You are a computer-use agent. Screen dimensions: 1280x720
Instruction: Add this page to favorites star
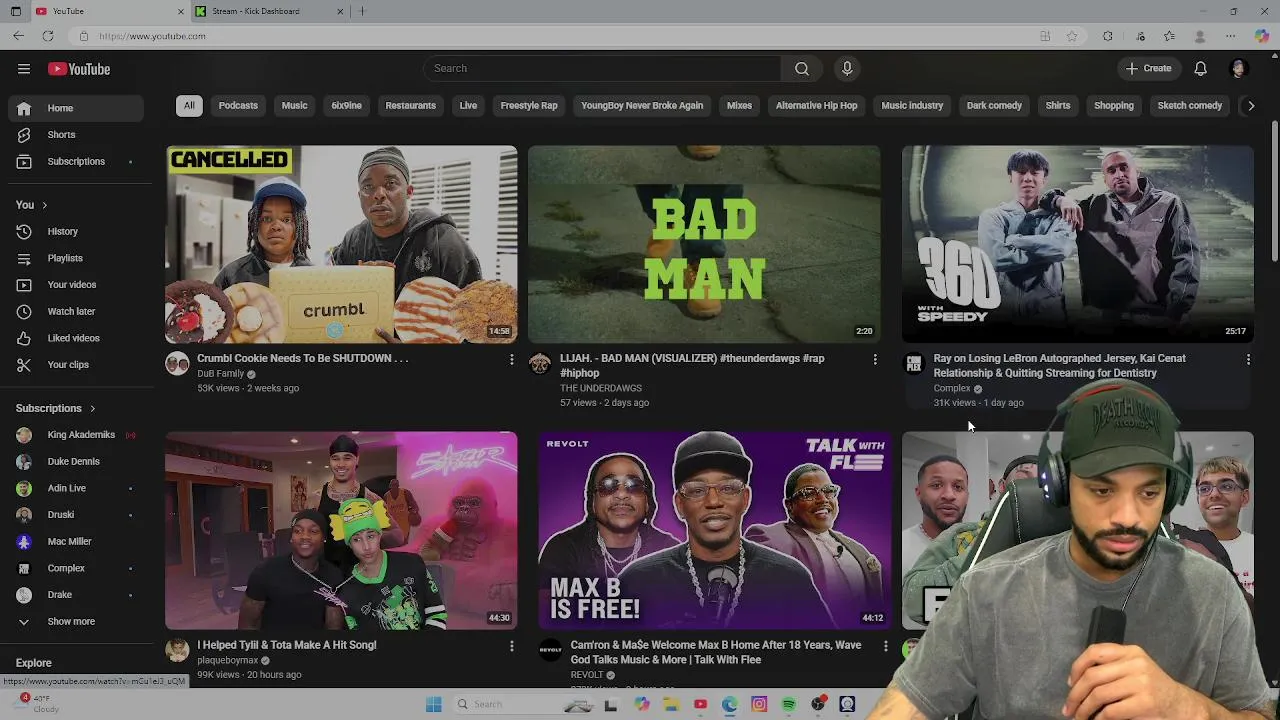coord(1072,36)
